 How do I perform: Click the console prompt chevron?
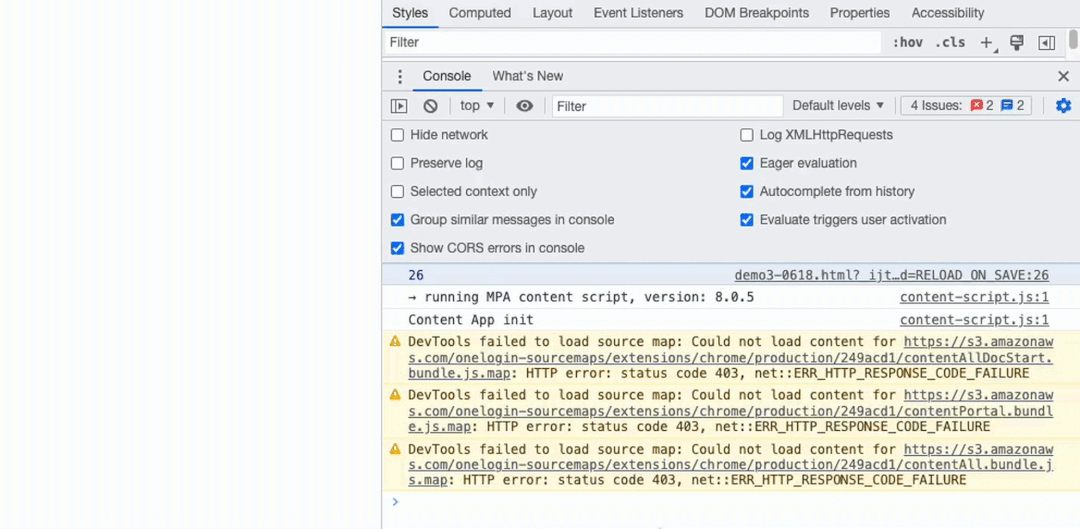(x=395, y=501)
